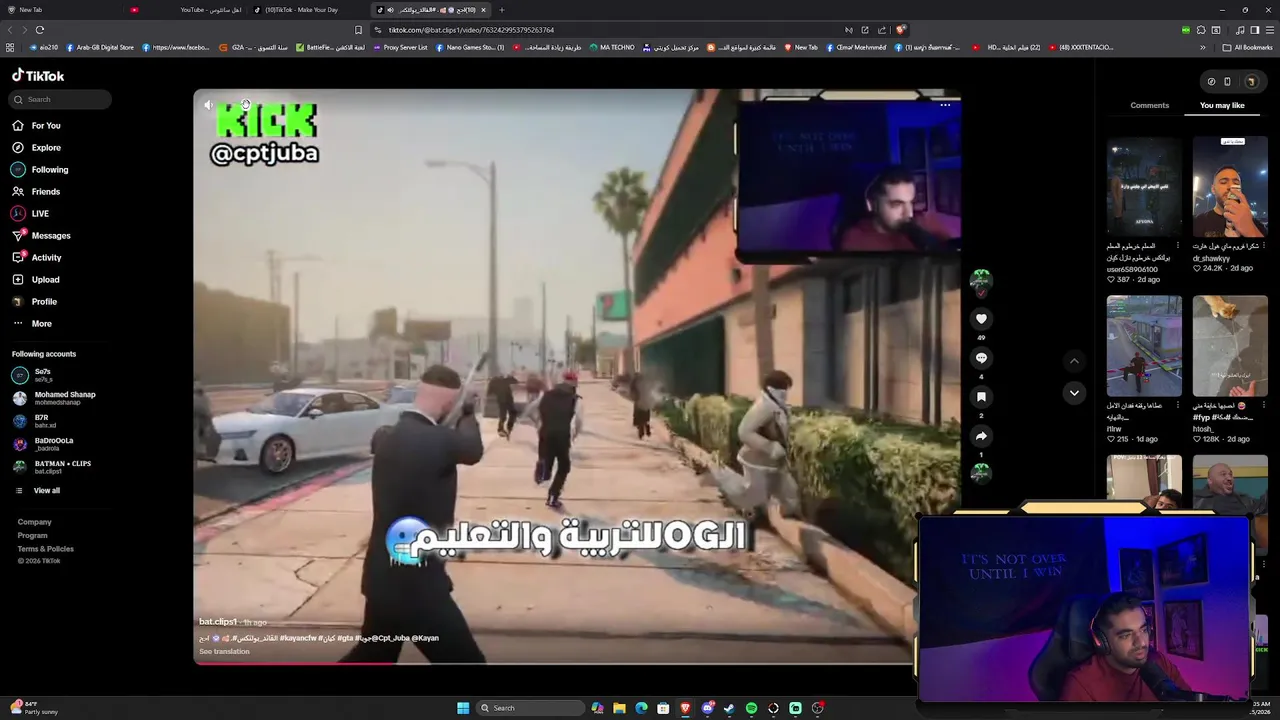This screenshot has width=1280, height=720.
Task: Open the spinning sound disc icon
Action: click(981, 473)
